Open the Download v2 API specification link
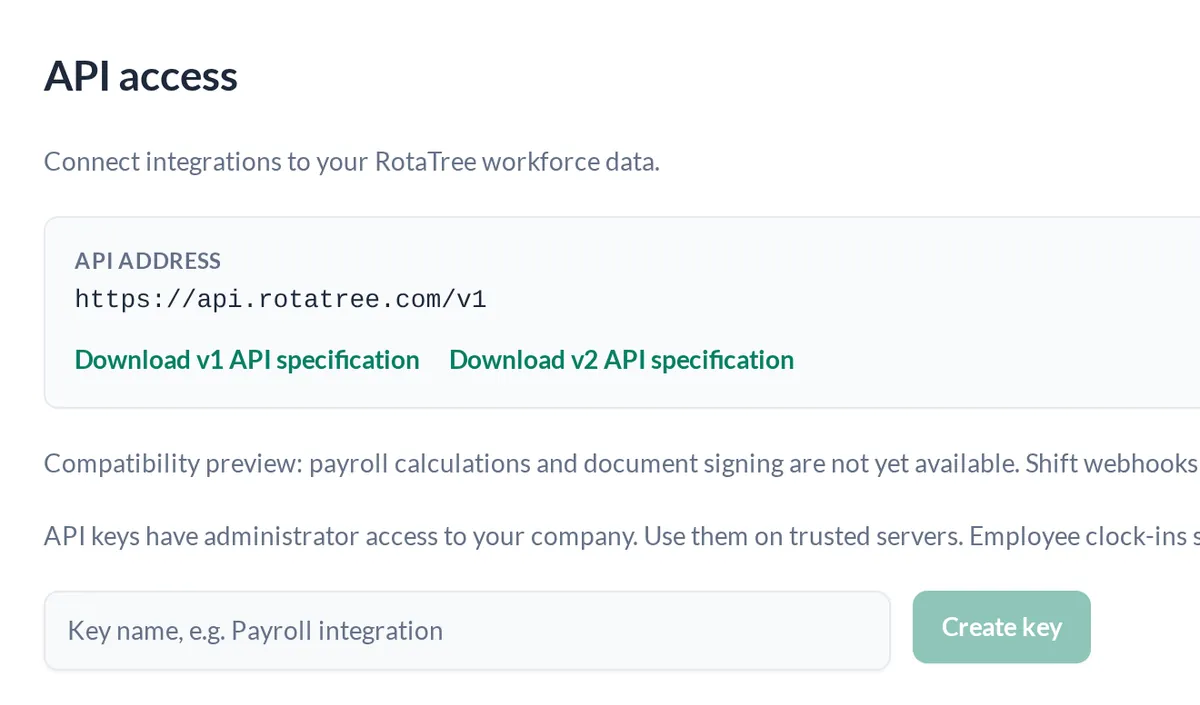The width and height of the screenshot is (1200, 705). (621, 360)
